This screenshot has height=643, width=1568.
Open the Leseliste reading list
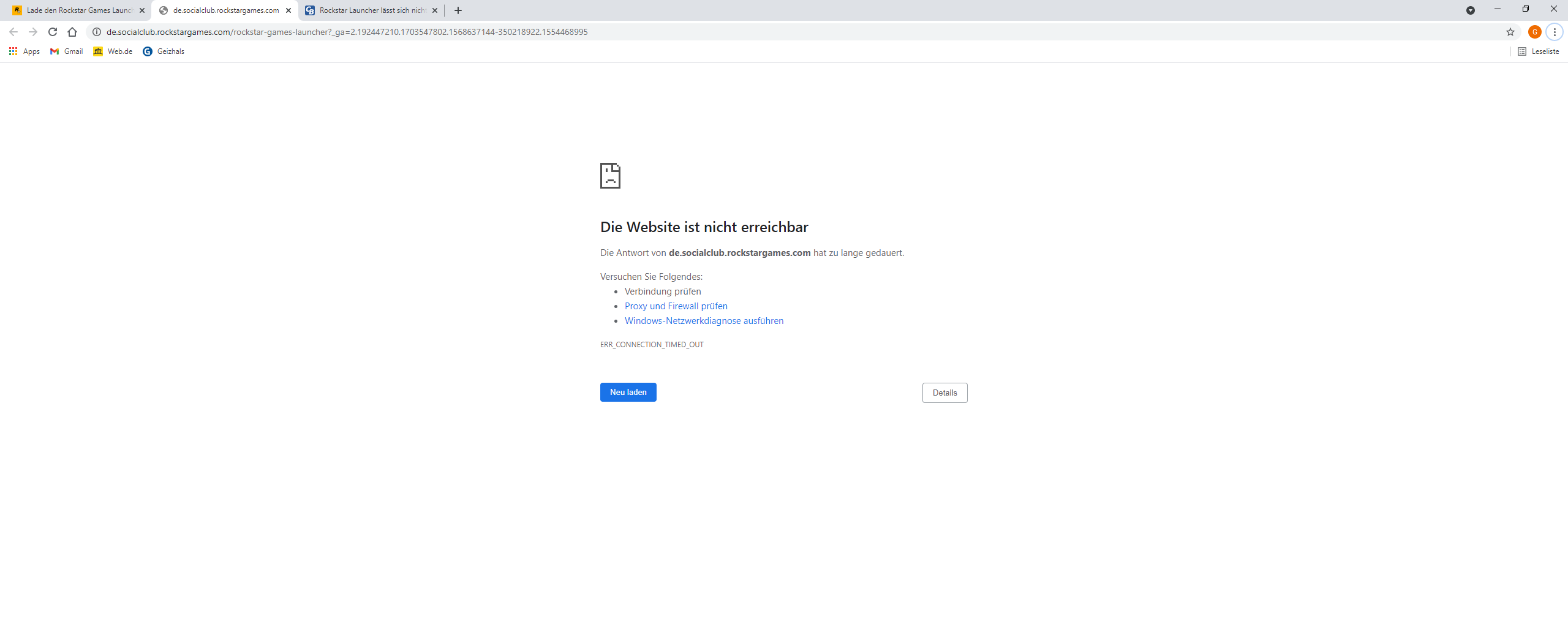coord(1538,51)
